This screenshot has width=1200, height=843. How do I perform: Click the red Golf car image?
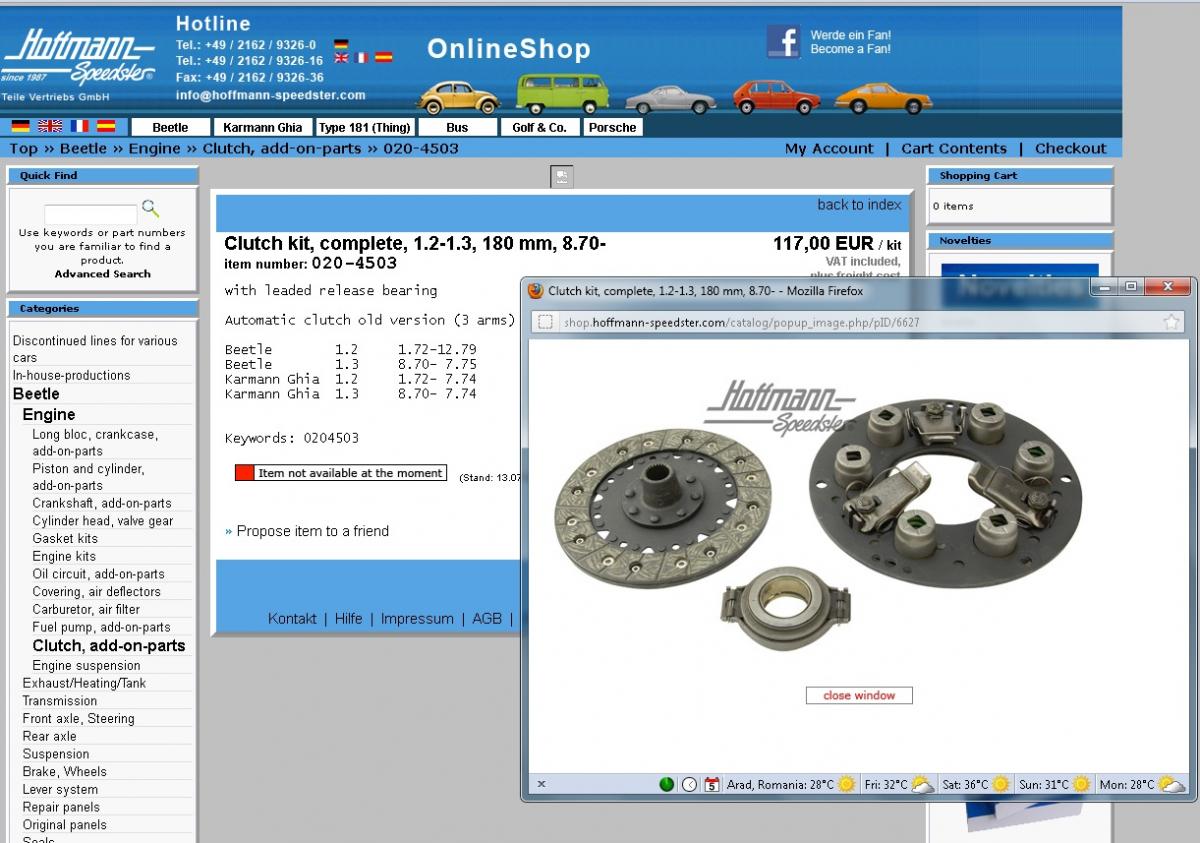(776, 97)
